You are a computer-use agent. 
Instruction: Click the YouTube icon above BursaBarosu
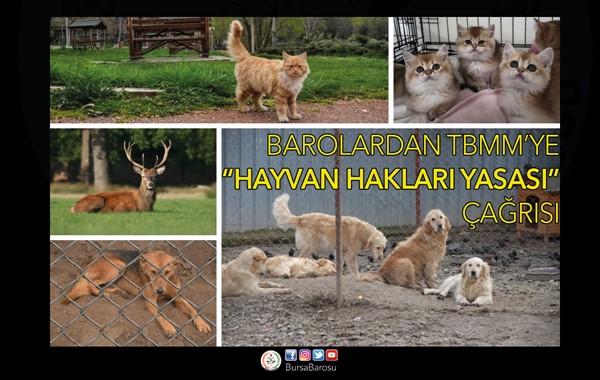click(x=332, y=355)
